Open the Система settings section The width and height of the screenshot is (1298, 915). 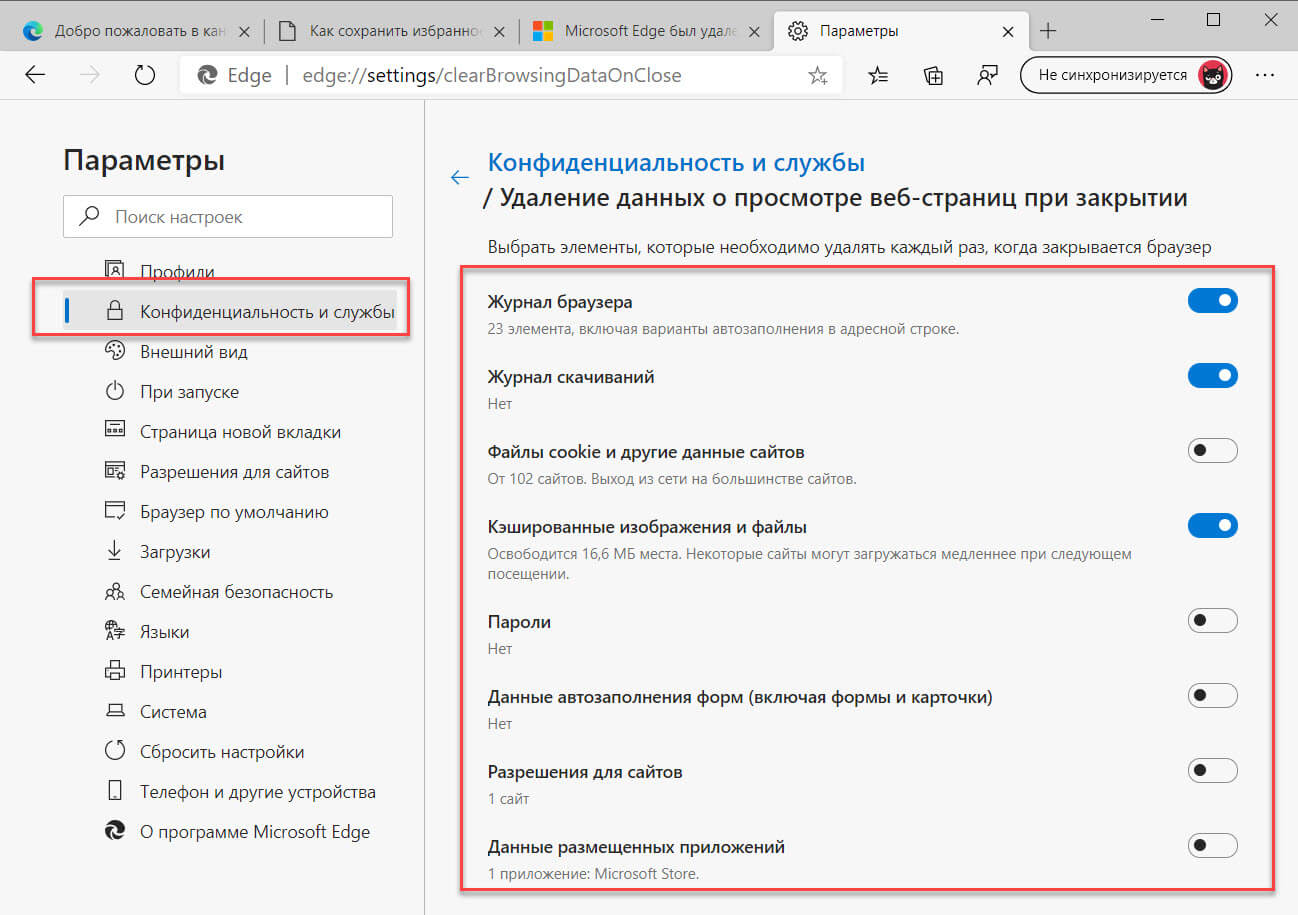(x=173, y=712)
